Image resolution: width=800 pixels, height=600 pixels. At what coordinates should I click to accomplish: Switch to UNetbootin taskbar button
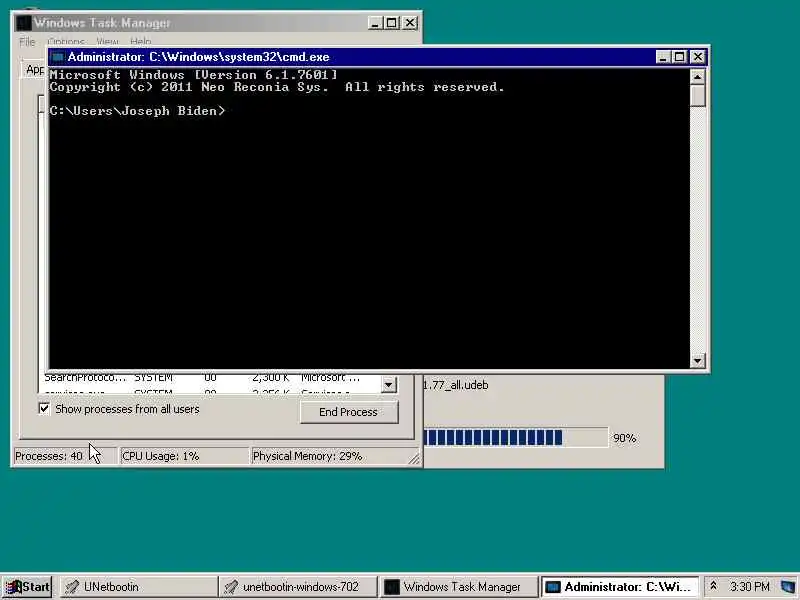138,587
